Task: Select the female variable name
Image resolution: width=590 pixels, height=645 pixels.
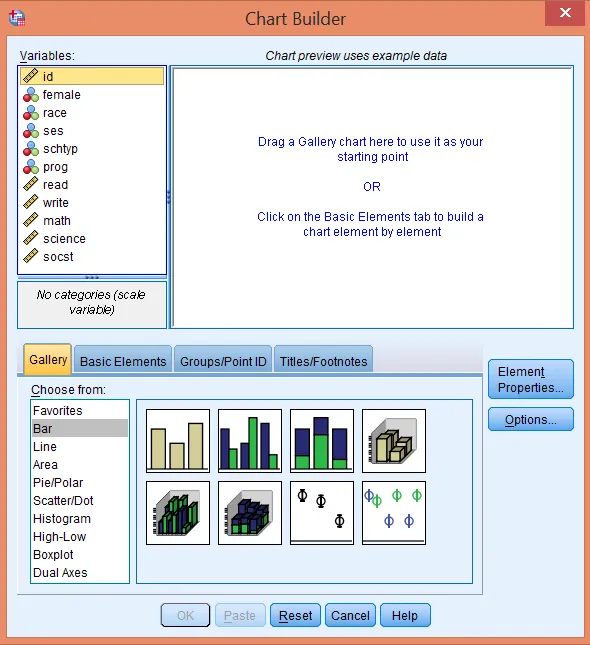Action: (62, 95)
